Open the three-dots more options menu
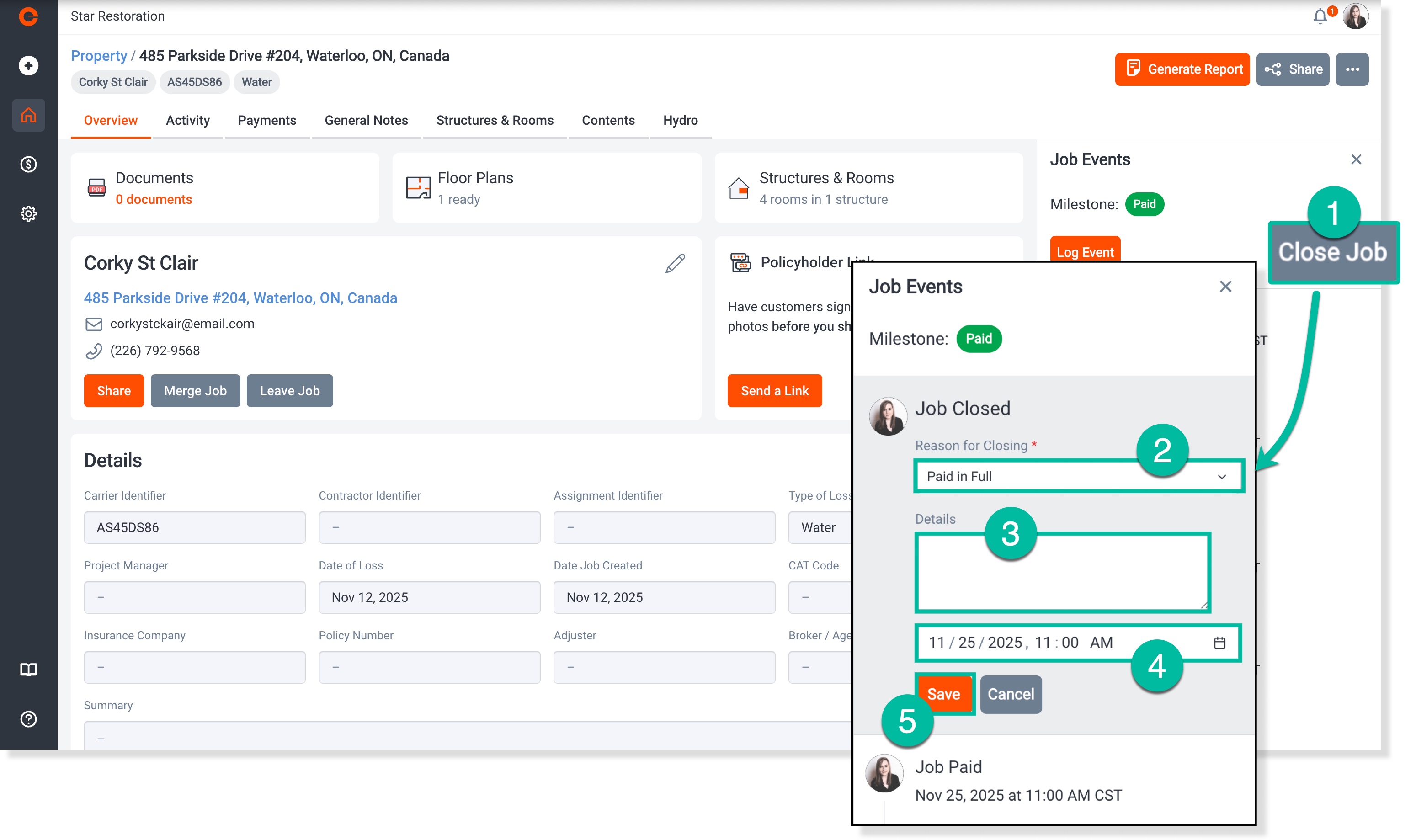1416x840 pixels. tap(1352, 69)
